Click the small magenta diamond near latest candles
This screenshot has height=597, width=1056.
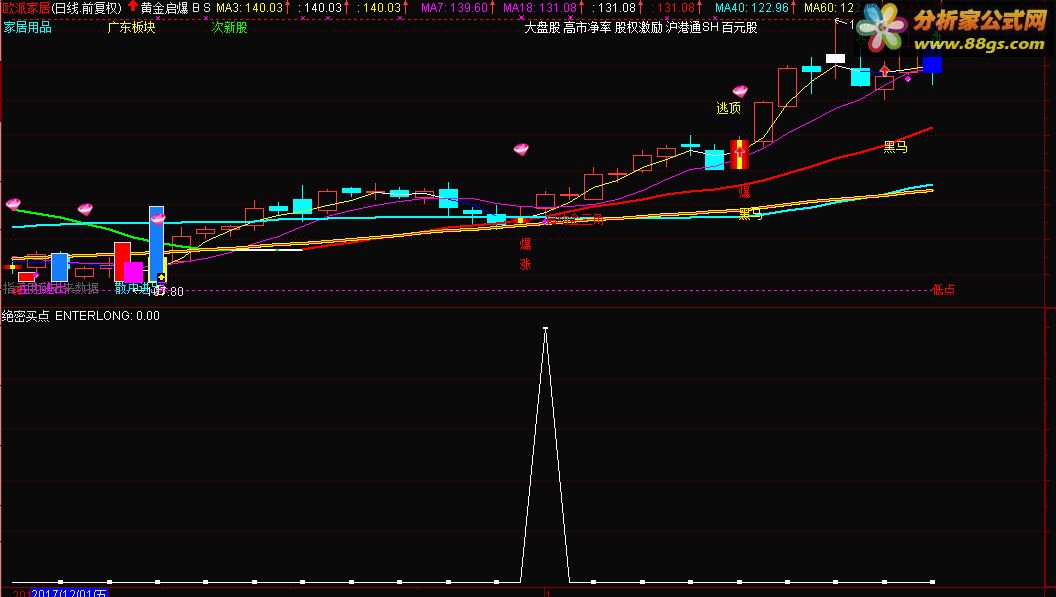908,80
